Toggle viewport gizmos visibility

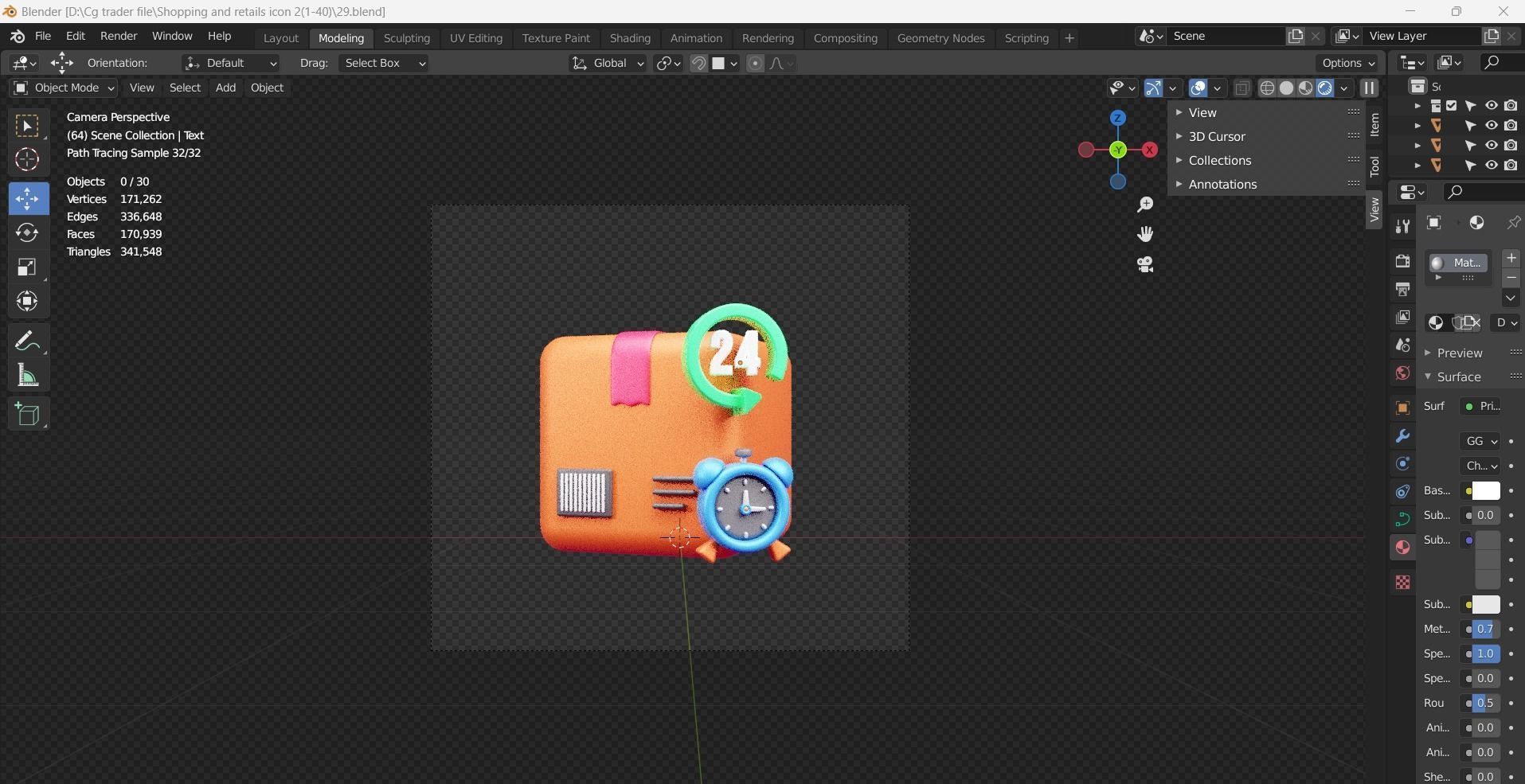tap(1152, 88)
